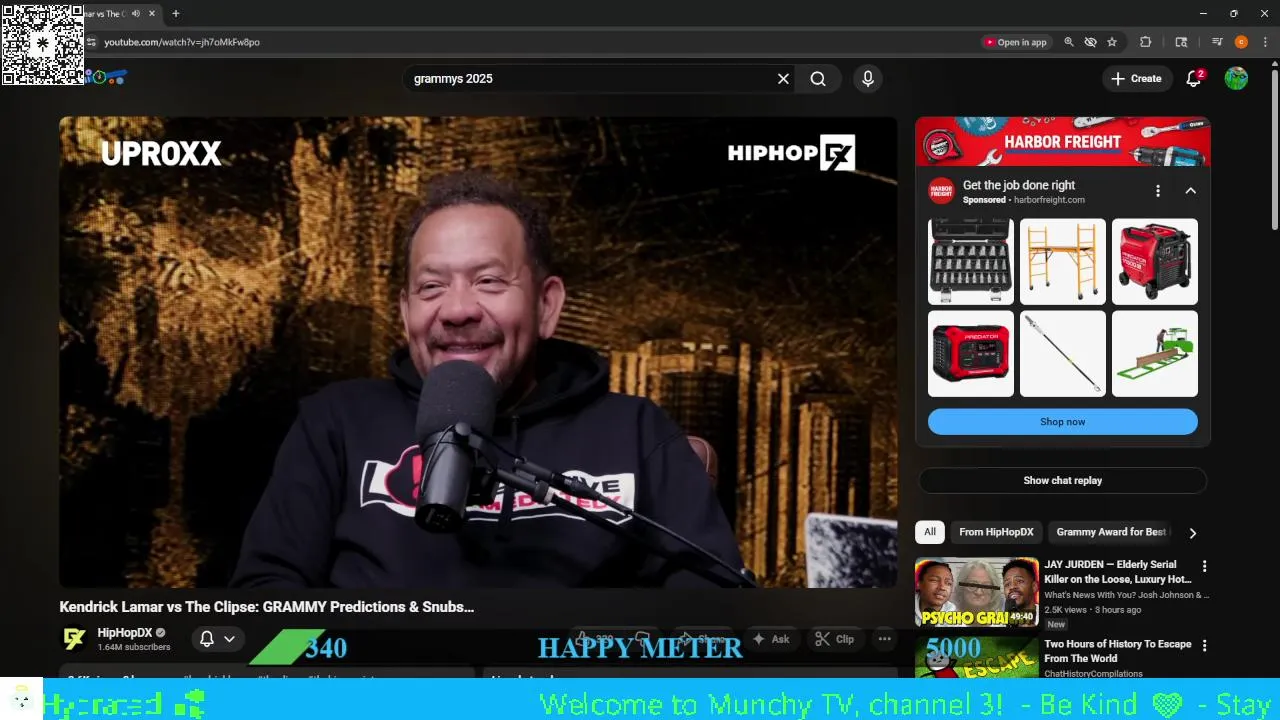Open the orange Chrome profile avatar
The height and width of the screenshot is (720, 1280).
[x=1241, y=42]
